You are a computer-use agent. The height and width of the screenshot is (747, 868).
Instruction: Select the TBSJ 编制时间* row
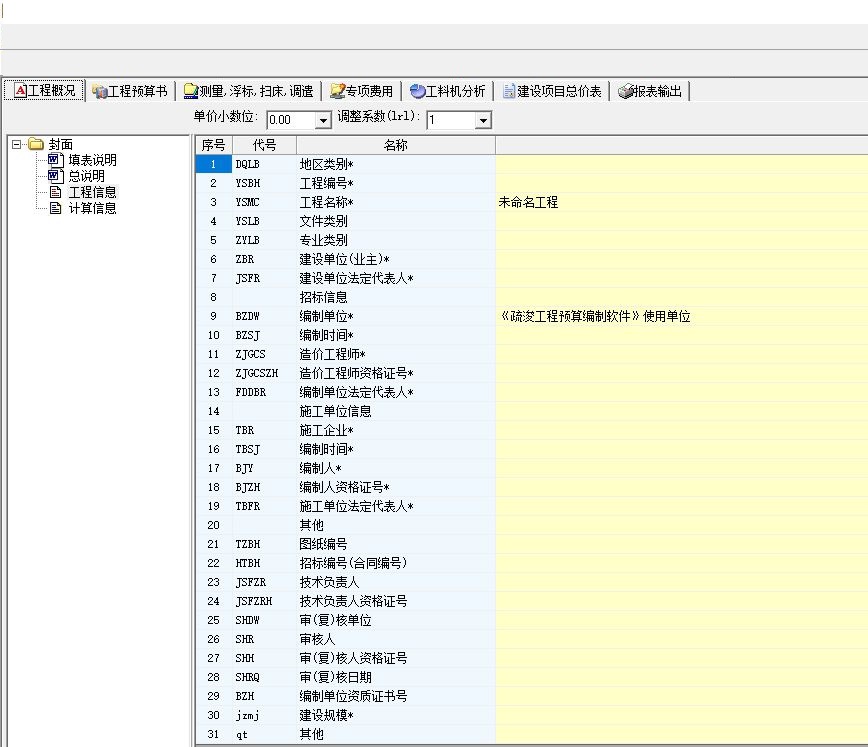click(x=531, y=449)
